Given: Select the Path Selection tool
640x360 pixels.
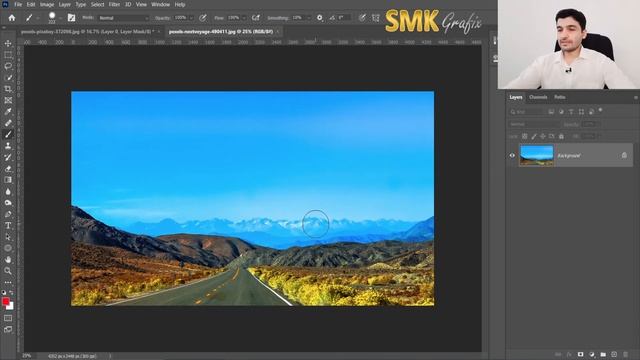Looking at the screenshot, I should point(8,237).
